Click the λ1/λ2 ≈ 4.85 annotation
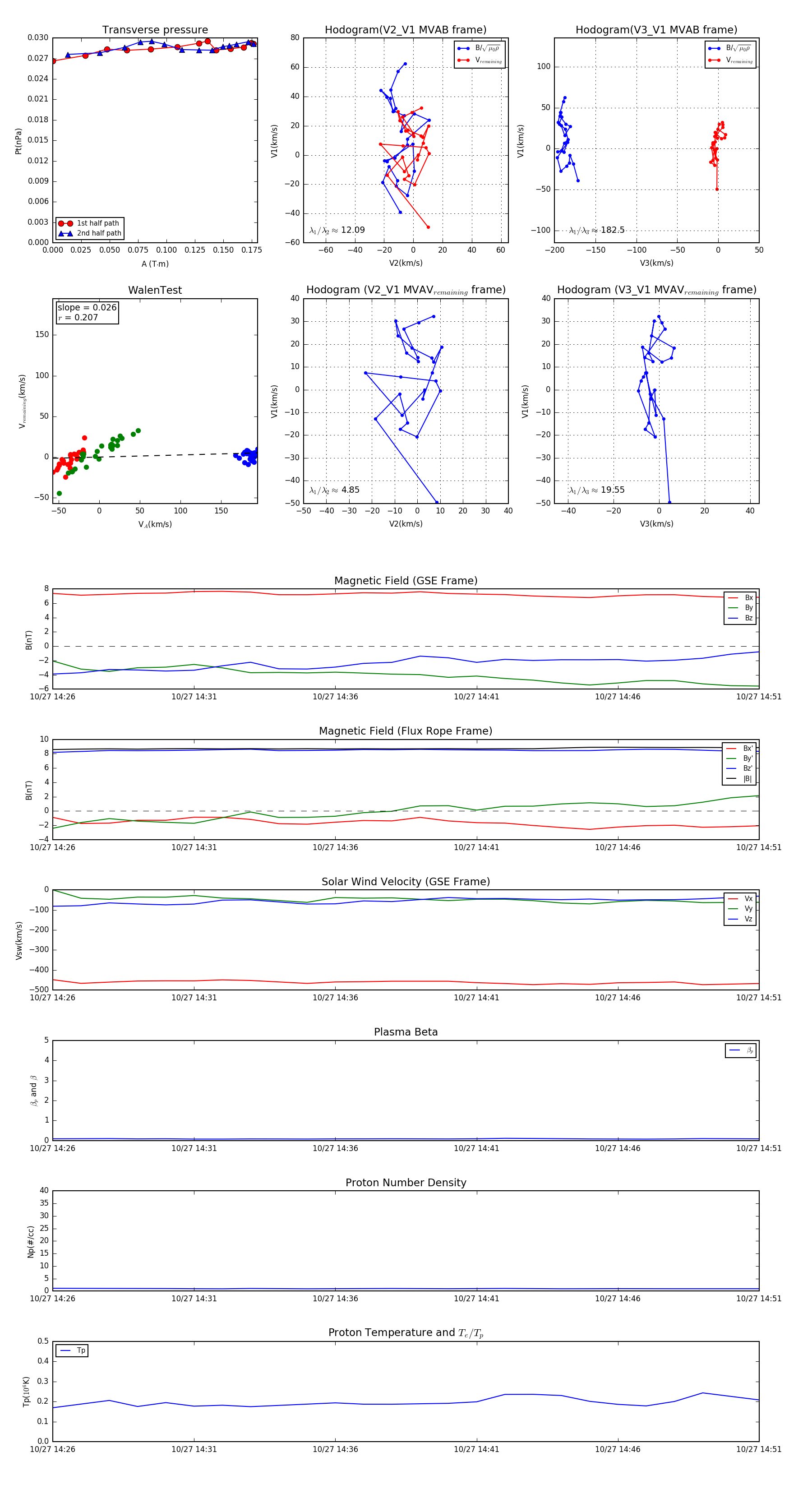The width and height of the screenshot is (812, 1489). click(335, 490)
